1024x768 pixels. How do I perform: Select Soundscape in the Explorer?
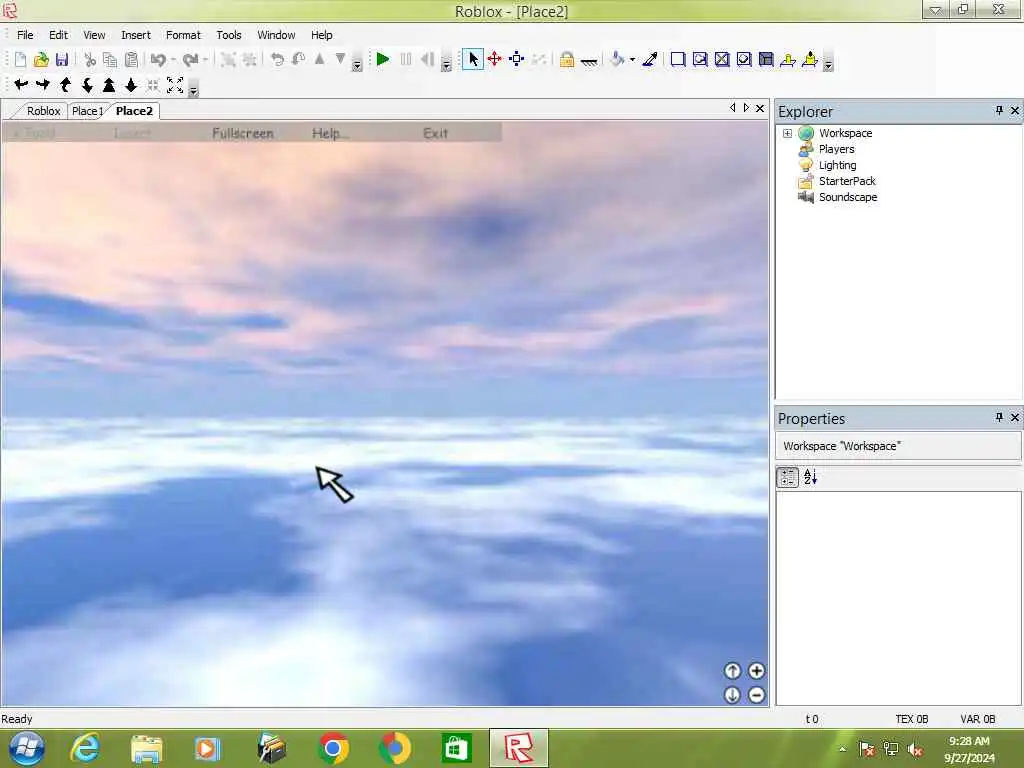pyautogui.click(x=848, y=197)
